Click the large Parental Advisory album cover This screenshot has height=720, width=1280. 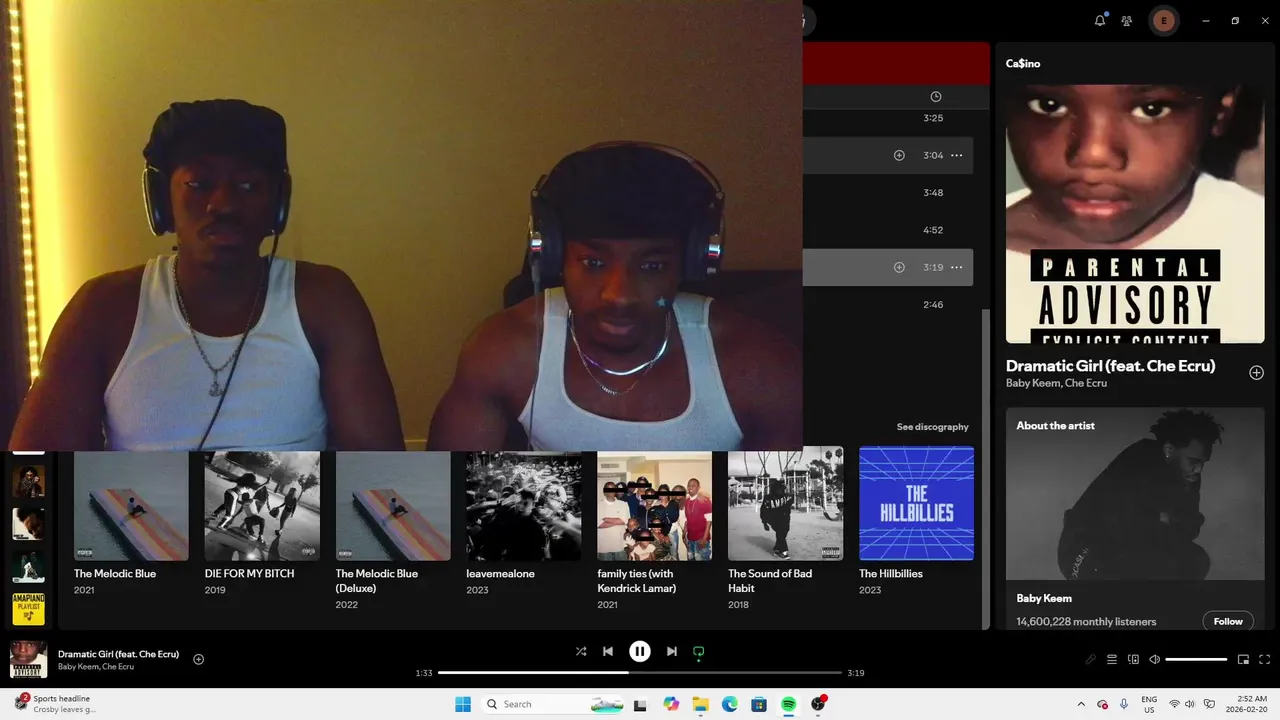click(x=1135, y=214)
